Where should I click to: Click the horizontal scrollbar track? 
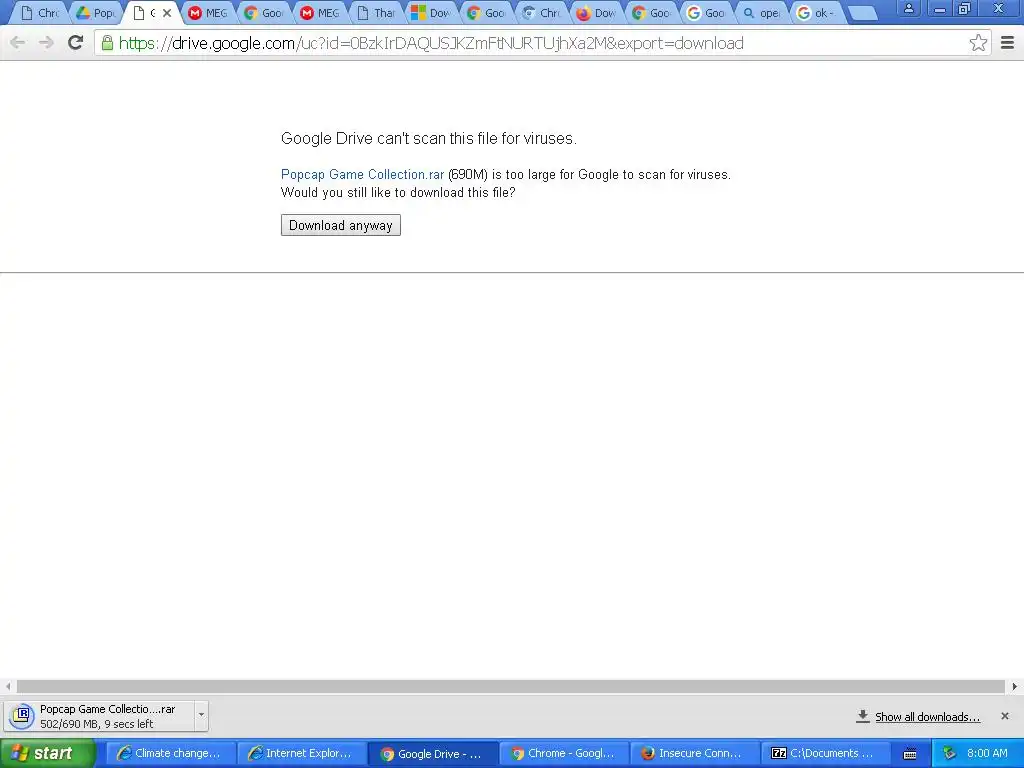[510, 686]
